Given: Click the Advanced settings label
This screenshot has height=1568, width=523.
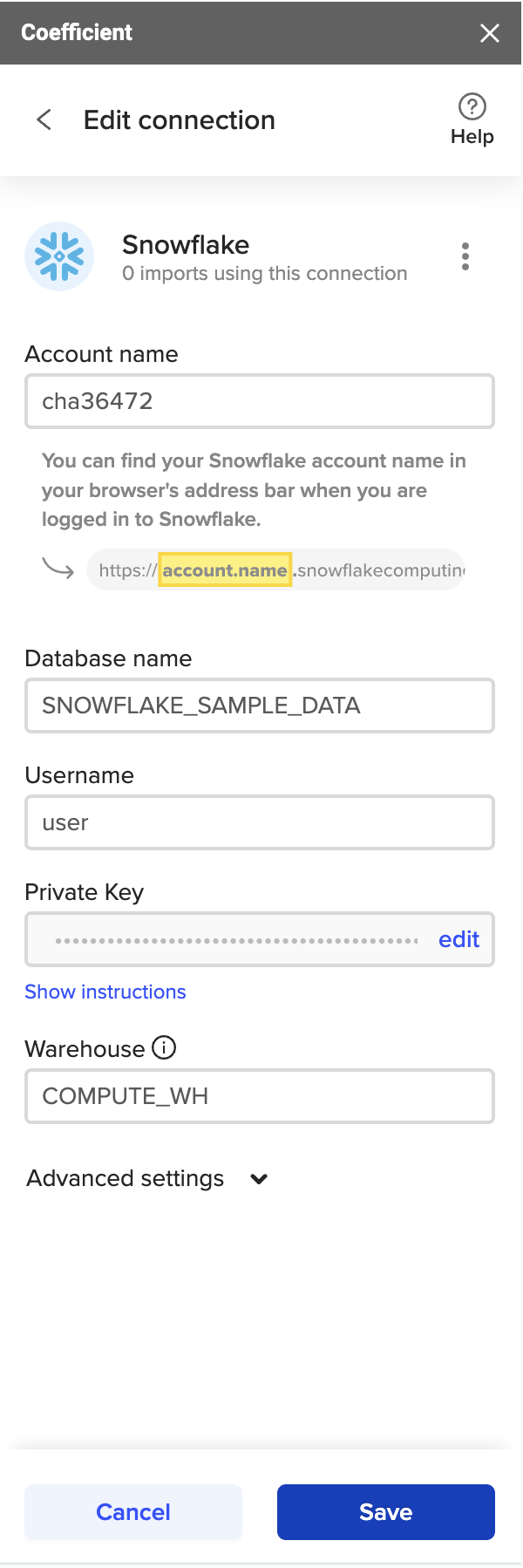Looking at the screenshot, I should 126,1178.
